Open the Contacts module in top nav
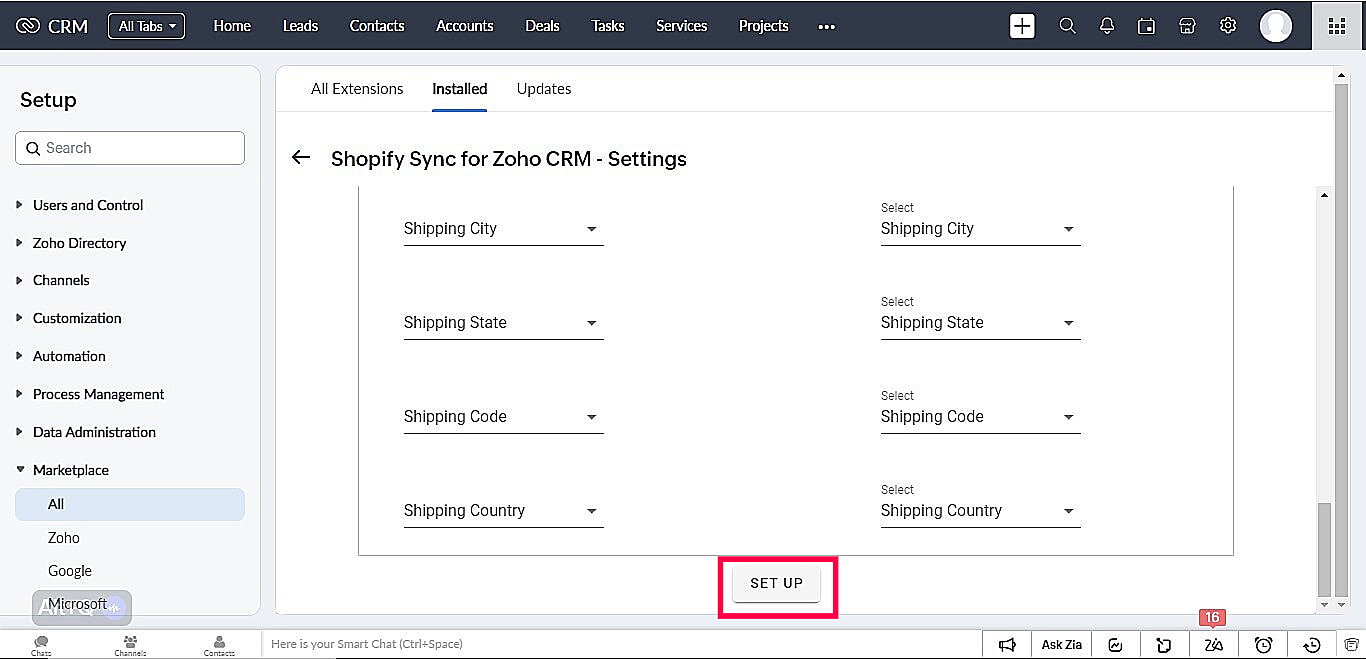This screenshot has width=1366, height=659. pyautogui.click(x=377, y=26)
